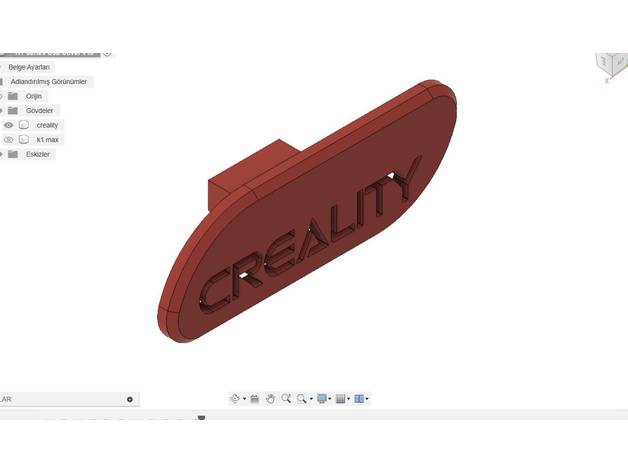Click the Grid and Snaps icon
The height and width of the screenshot is (472, 628).
(340, 398)
